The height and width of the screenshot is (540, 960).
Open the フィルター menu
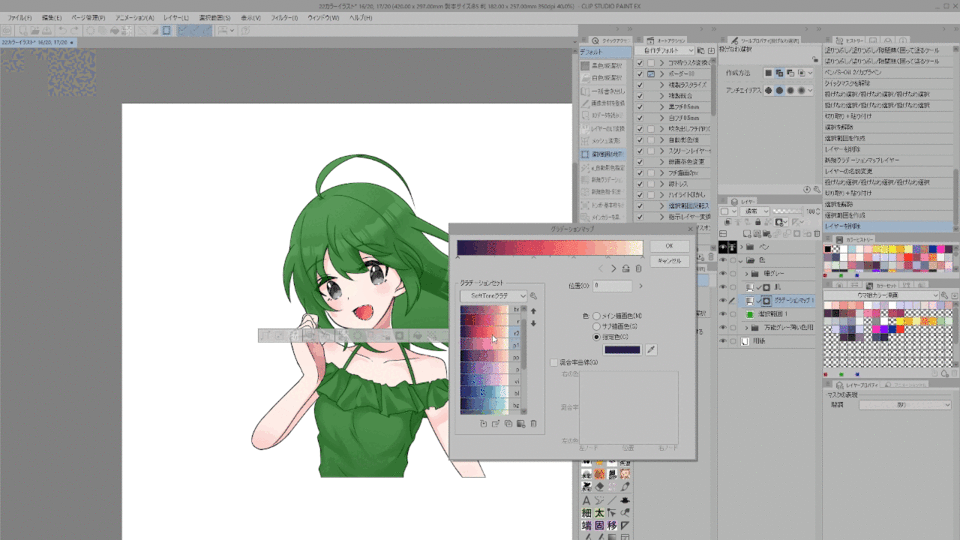(x=283, y=18)
